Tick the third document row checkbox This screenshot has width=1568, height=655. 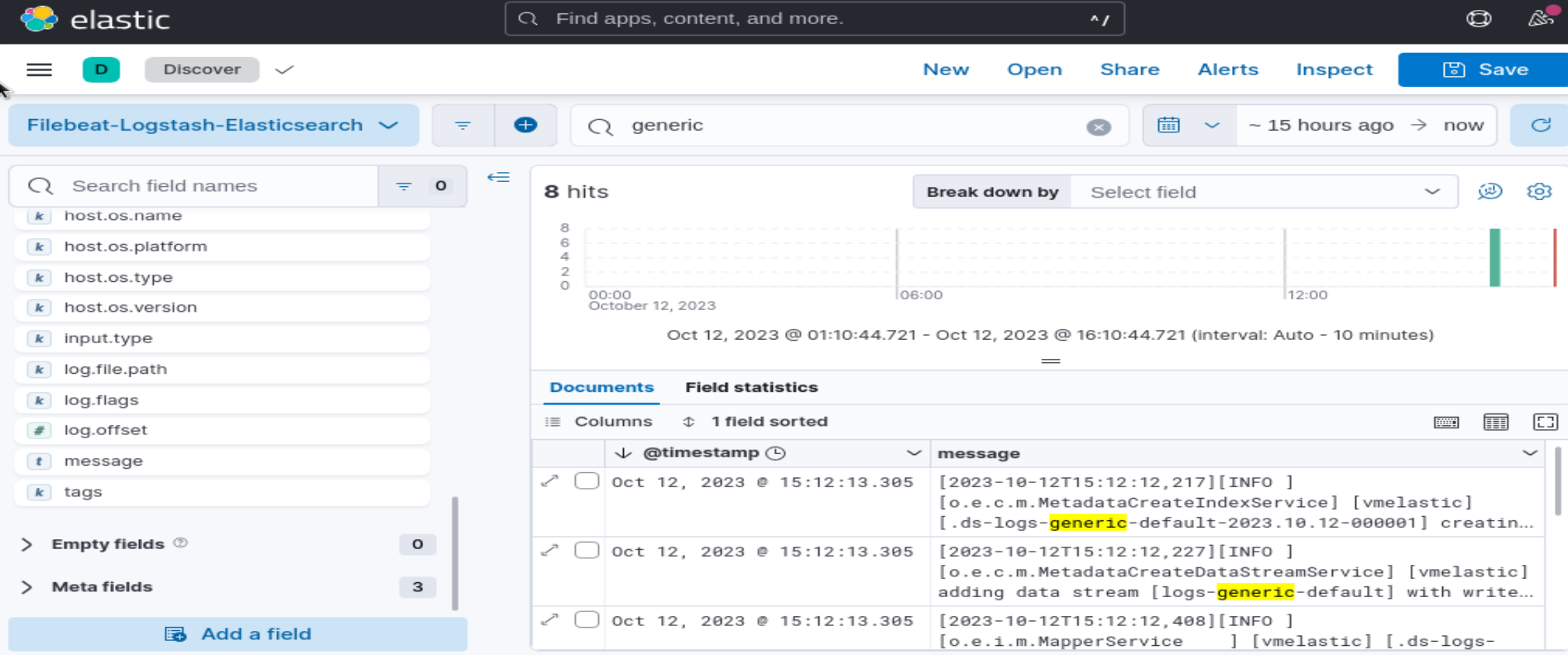(587, 620)
